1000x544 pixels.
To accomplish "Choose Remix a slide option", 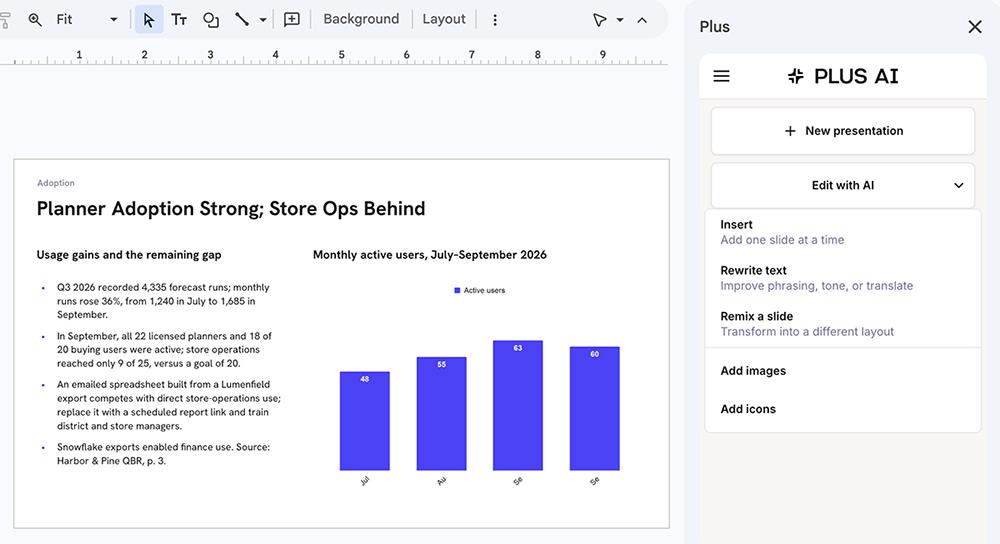I will pyautogui.click(x=842, y=324).
